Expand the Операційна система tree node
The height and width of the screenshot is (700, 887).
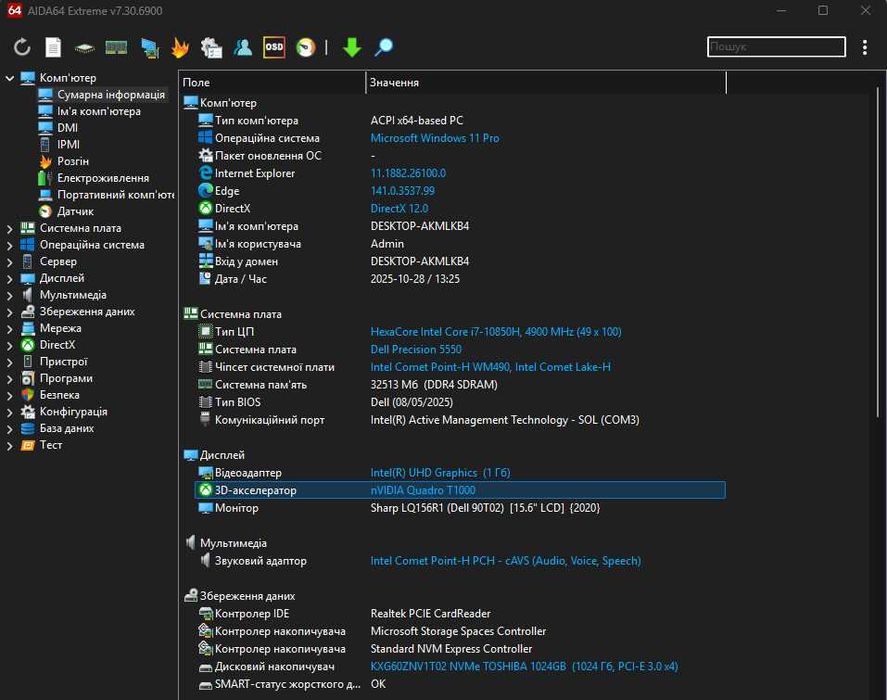10,245
